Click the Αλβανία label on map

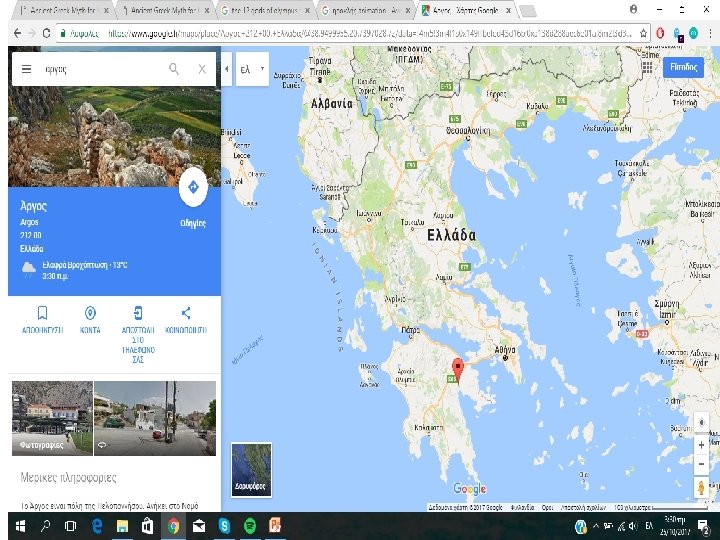pyautogui.click(x=332, y=104)
